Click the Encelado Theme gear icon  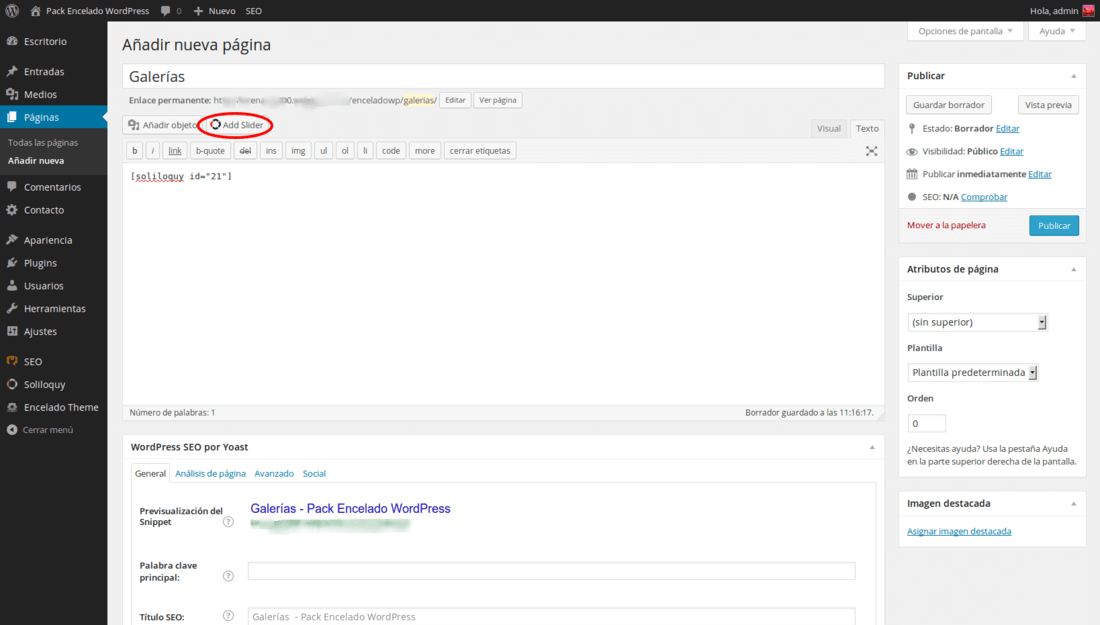(12, 407)
